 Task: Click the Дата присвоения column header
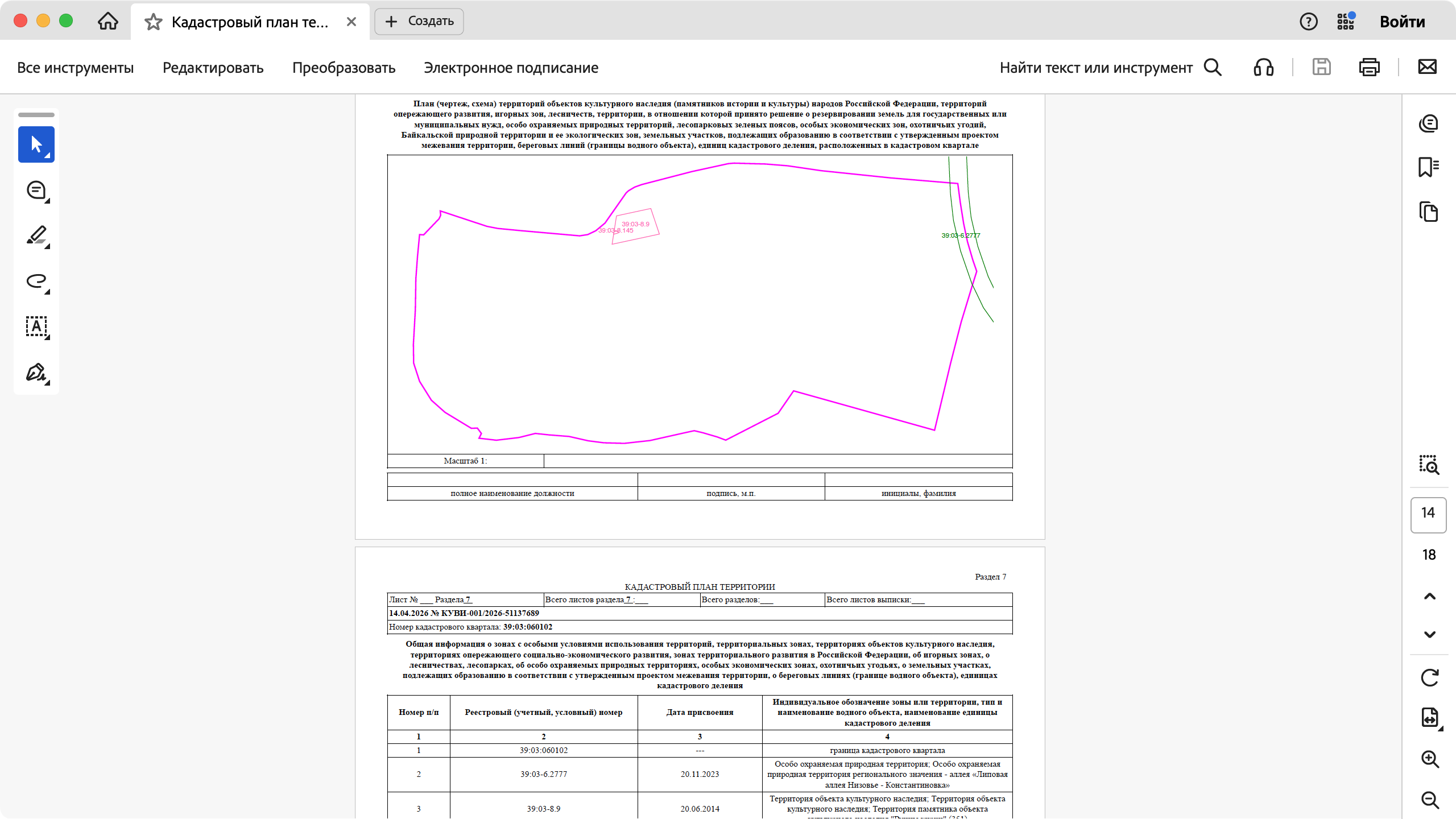point(700,713)
